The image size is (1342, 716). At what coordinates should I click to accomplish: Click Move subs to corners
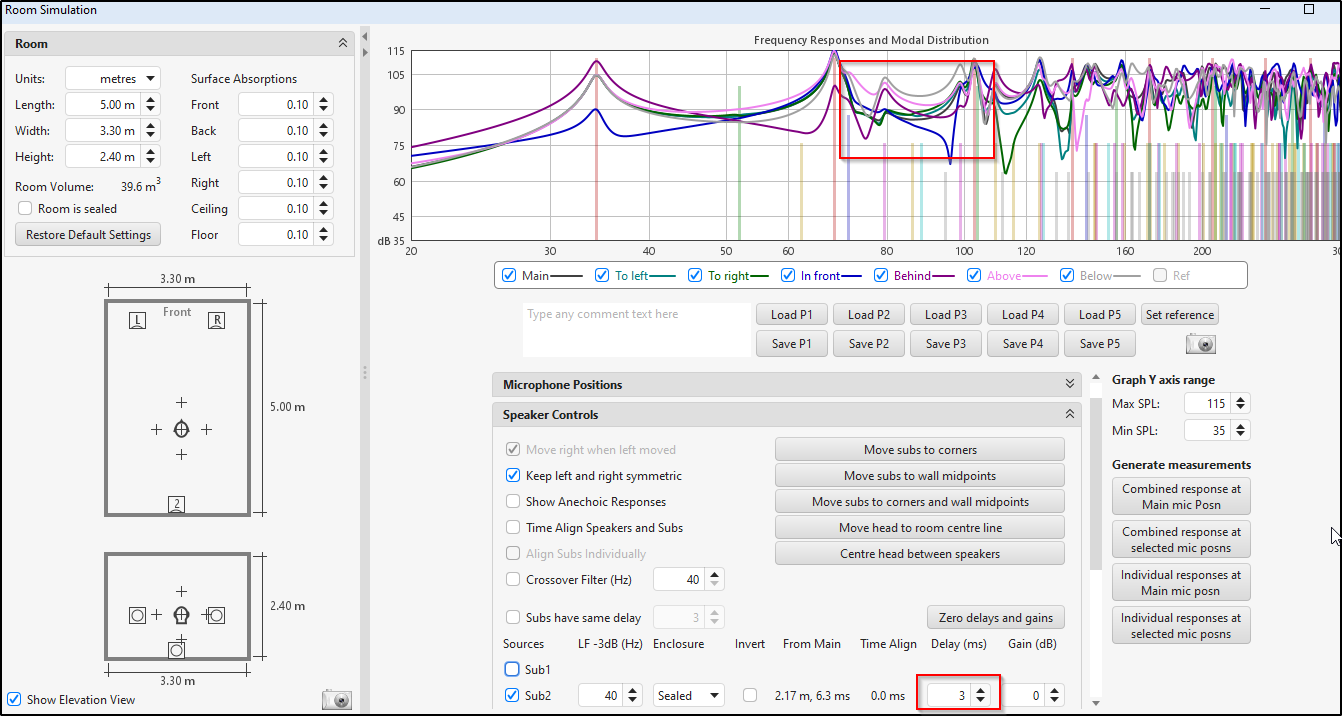point(920,450)
